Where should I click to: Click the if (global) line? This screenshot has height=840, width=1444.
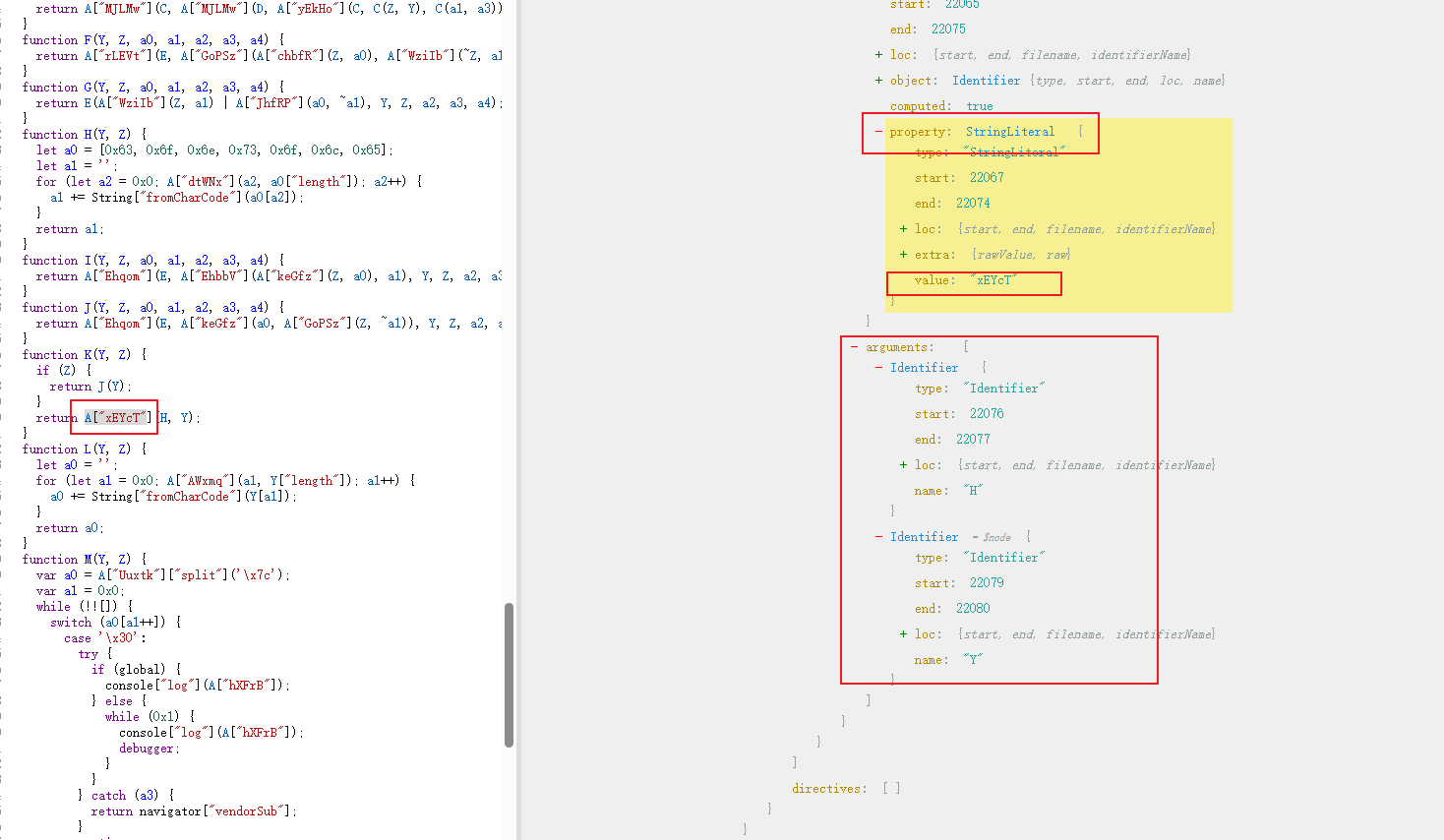[137, 670]
